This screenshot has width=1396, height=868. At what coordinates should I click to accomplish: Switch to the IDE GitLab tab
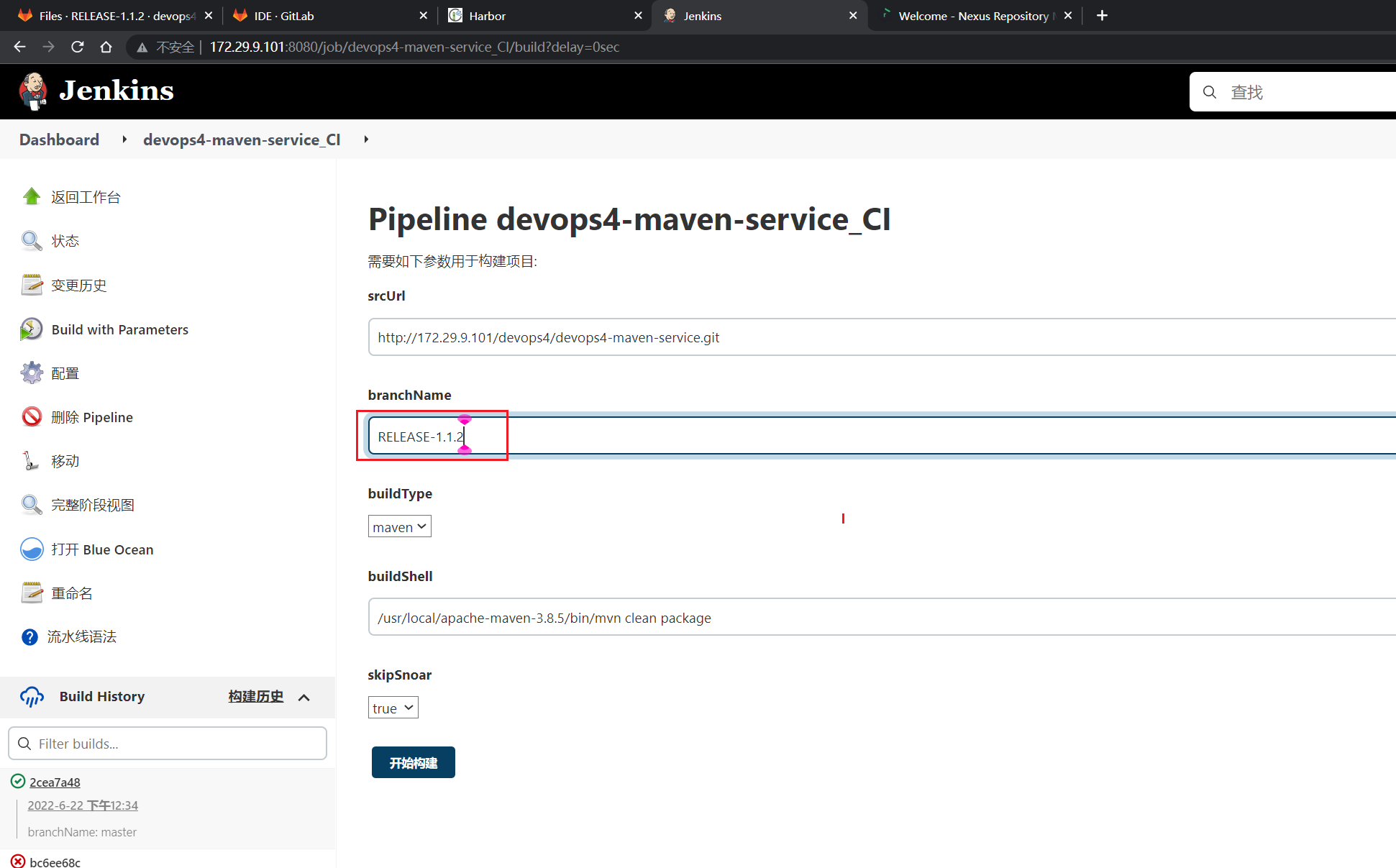pos(329,16)
